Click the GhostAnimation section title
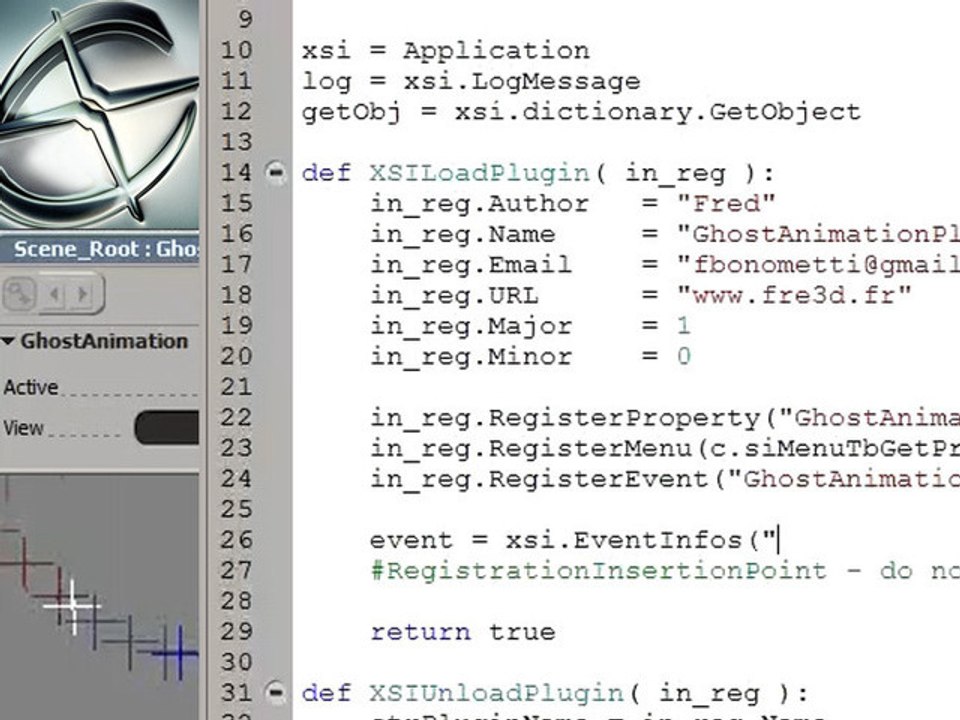960x720 pixels. tap(104, 341)
